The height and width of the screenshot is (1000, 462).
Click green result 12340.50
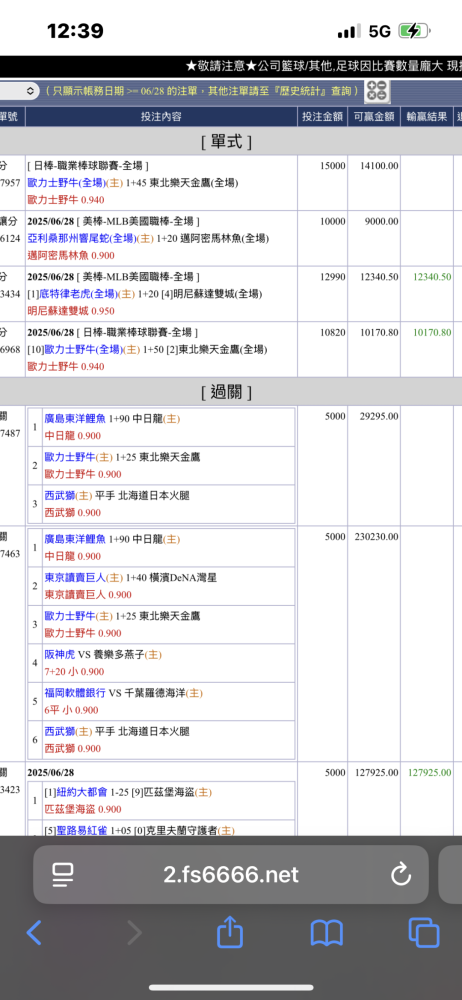pos(432,277)
